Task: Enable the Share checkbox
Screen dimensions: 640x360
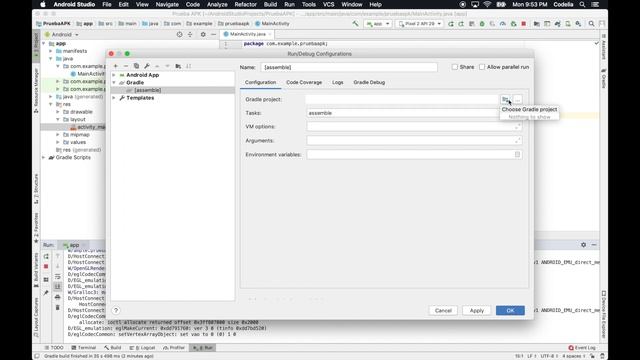Action: [x=455, y=67]
